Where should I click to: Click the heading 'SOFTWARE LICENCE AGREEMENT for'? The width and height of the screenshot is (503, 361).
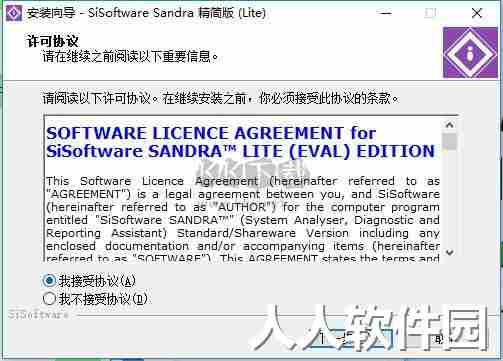tap(211, 133)
